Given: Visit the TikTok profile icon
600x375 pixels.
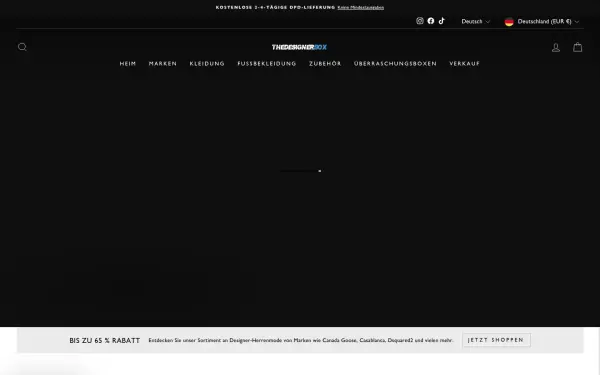Looking at the screenshot, I should [442, 21].
